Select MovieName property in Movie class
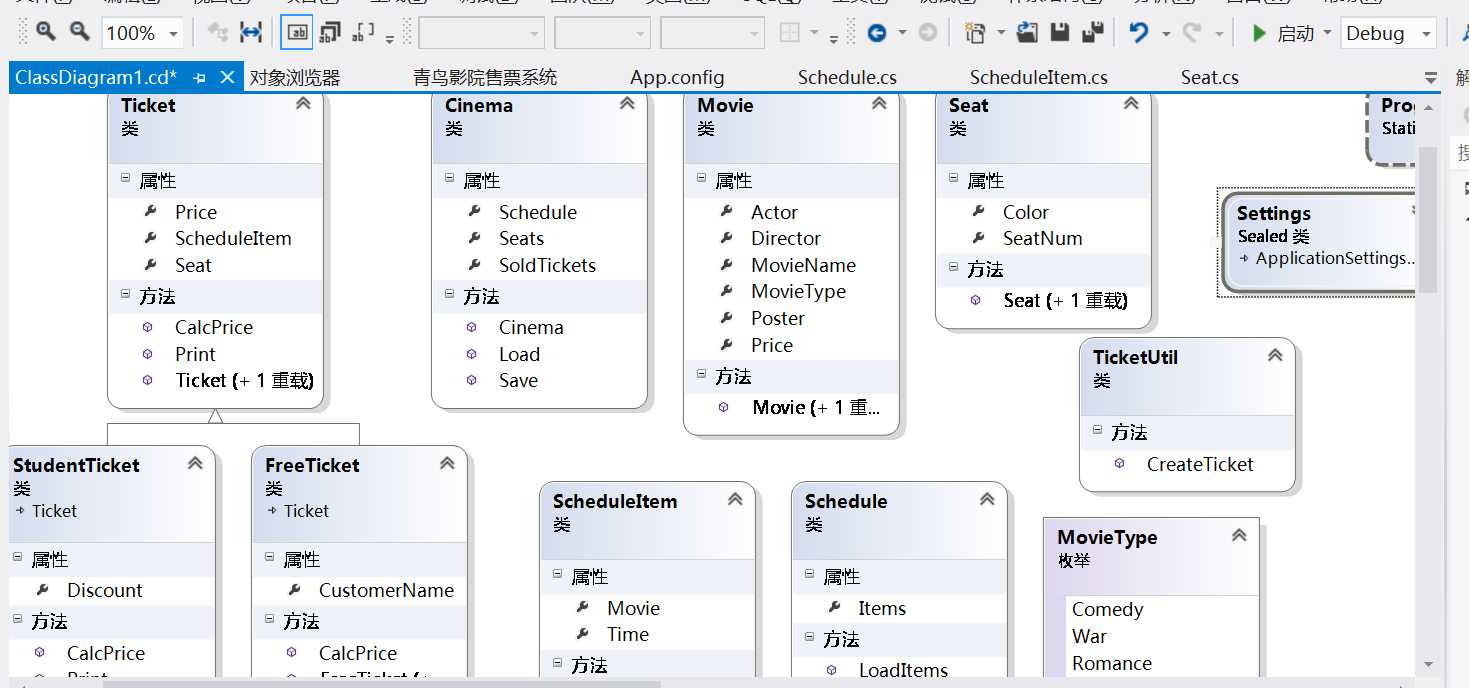Screen dimensions: 1469x688 tap(803, 265)
